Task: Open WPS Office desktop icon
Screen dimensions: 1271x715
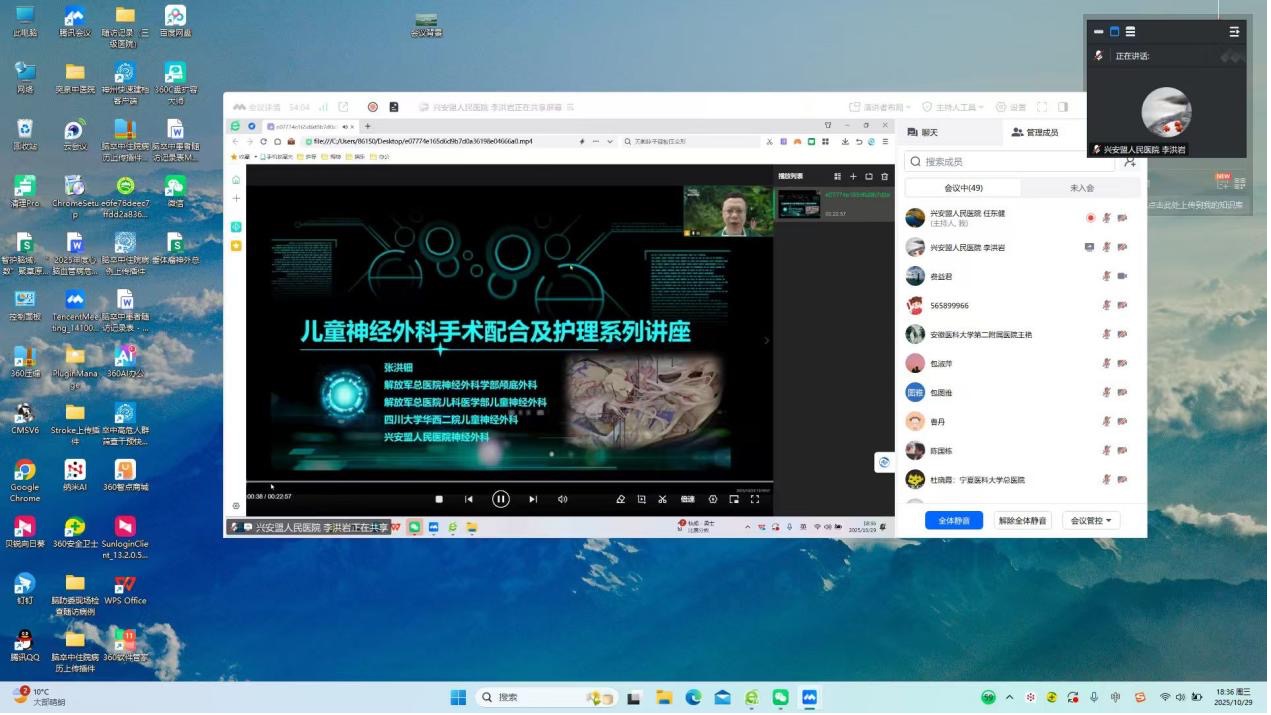Action: click(x=125, y=589)
